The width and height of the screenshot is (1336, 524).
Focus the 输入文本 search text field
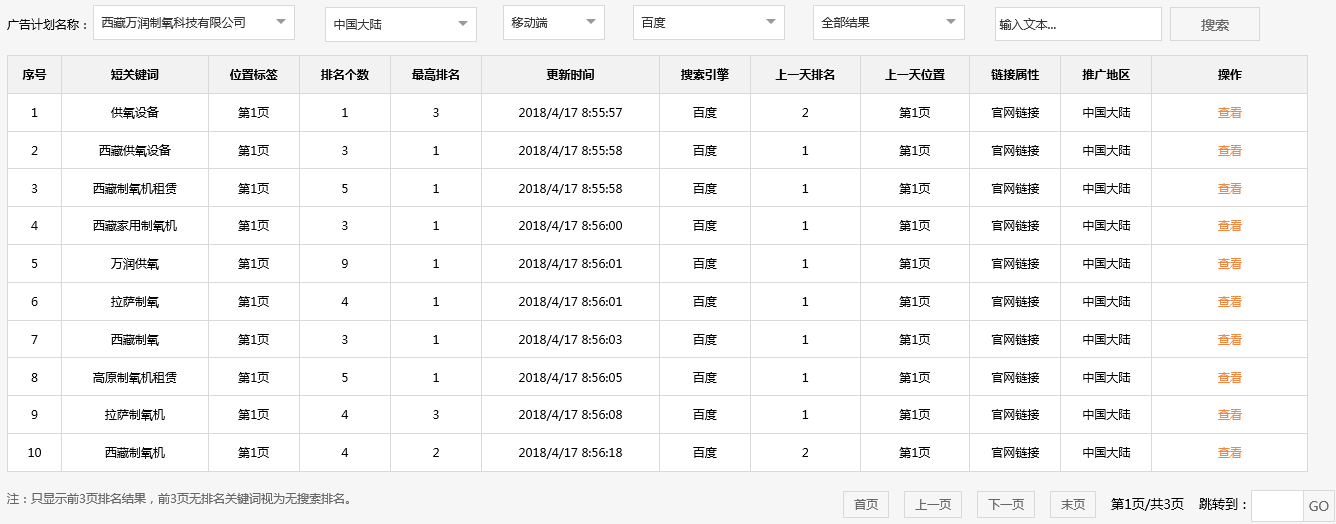click(x=1078, y=24)
